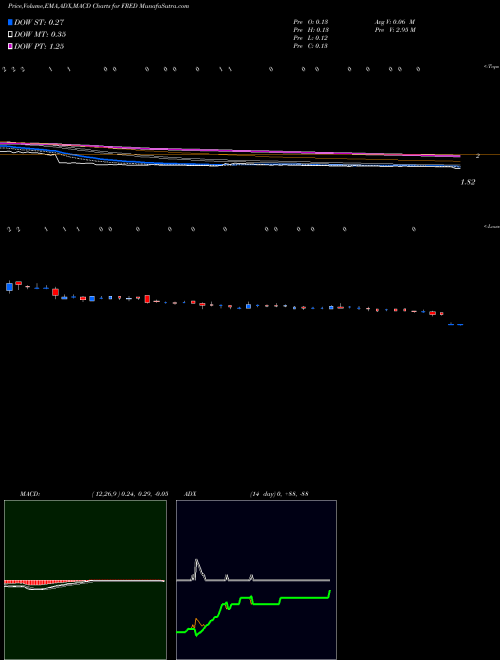Select the 'DOW MT: 0.33' legend text
500x660 pixels.
coord(40,35)
